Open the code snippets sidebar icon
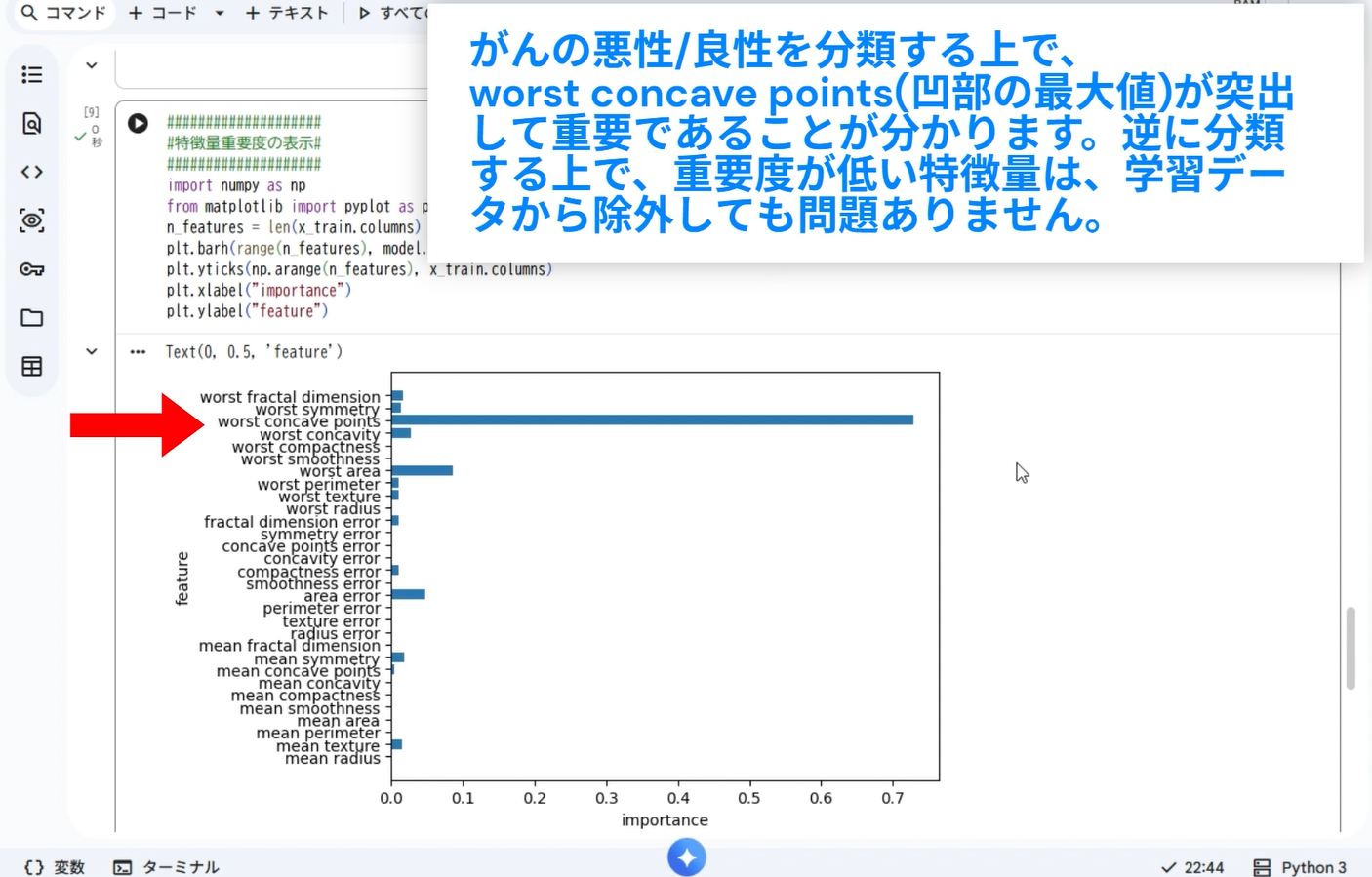This screenshot has height=877, width=1372. [32, 172]
